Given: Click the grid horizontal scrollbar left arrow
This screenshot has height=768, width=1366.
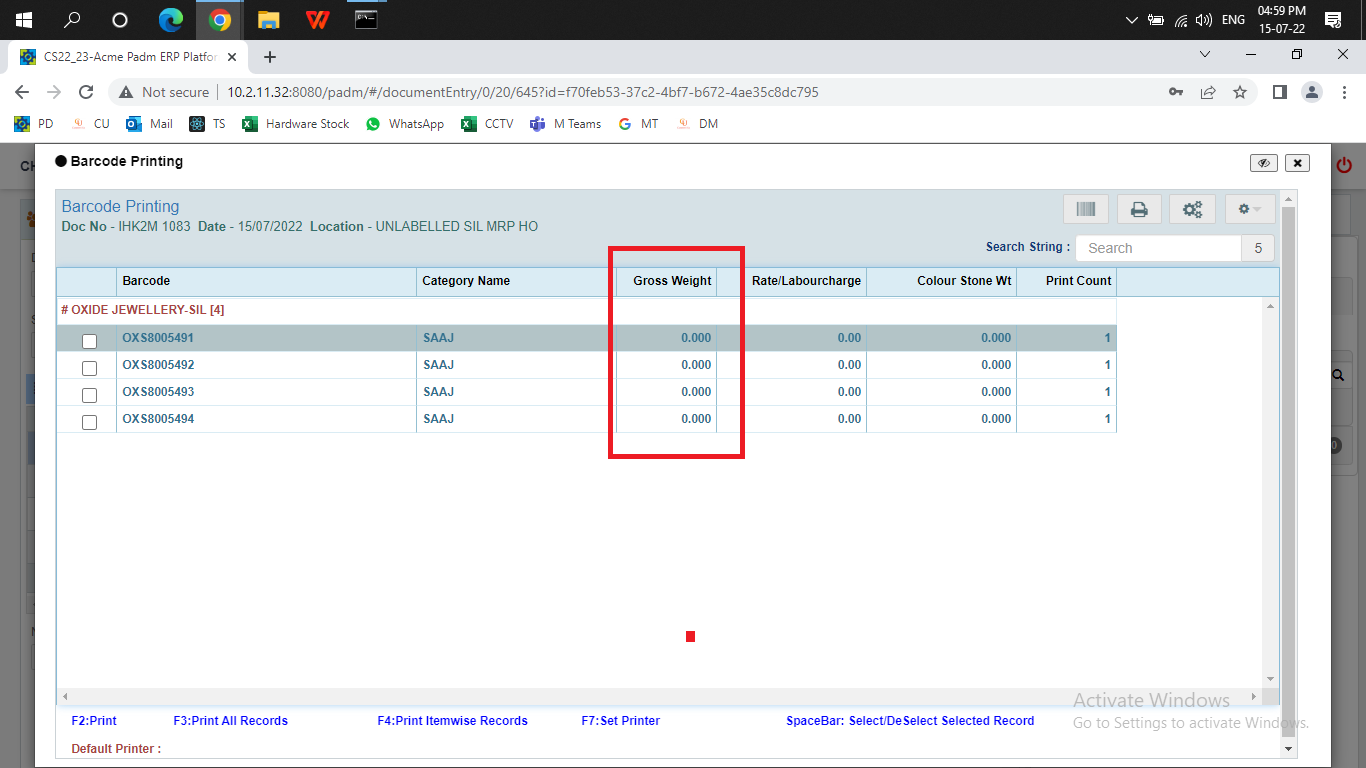Looking at the screenshot, I should [x=64, y=696].
